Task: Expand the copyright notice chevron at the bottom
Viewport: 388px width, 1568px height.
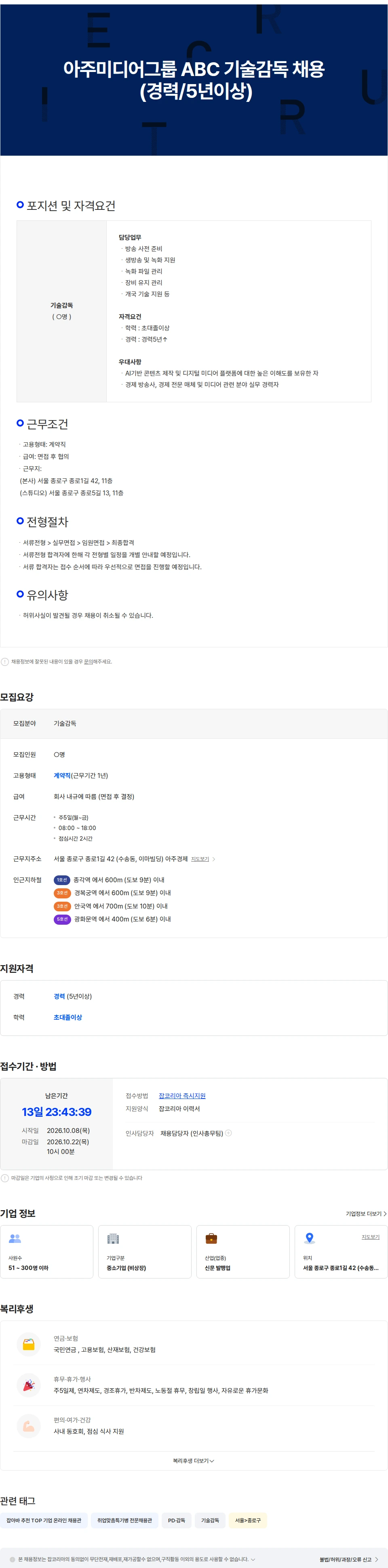Action: pyautogui.click(x=253, y=1560)
